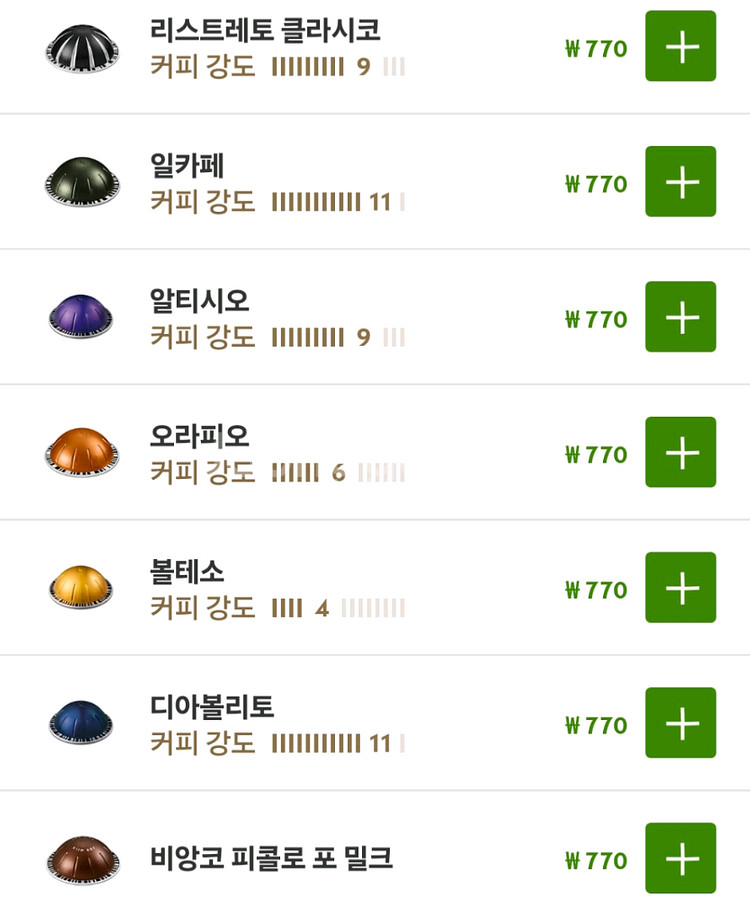
Task: Add 볼테소 capsule with plus button
Action: [x=680, y=588]
